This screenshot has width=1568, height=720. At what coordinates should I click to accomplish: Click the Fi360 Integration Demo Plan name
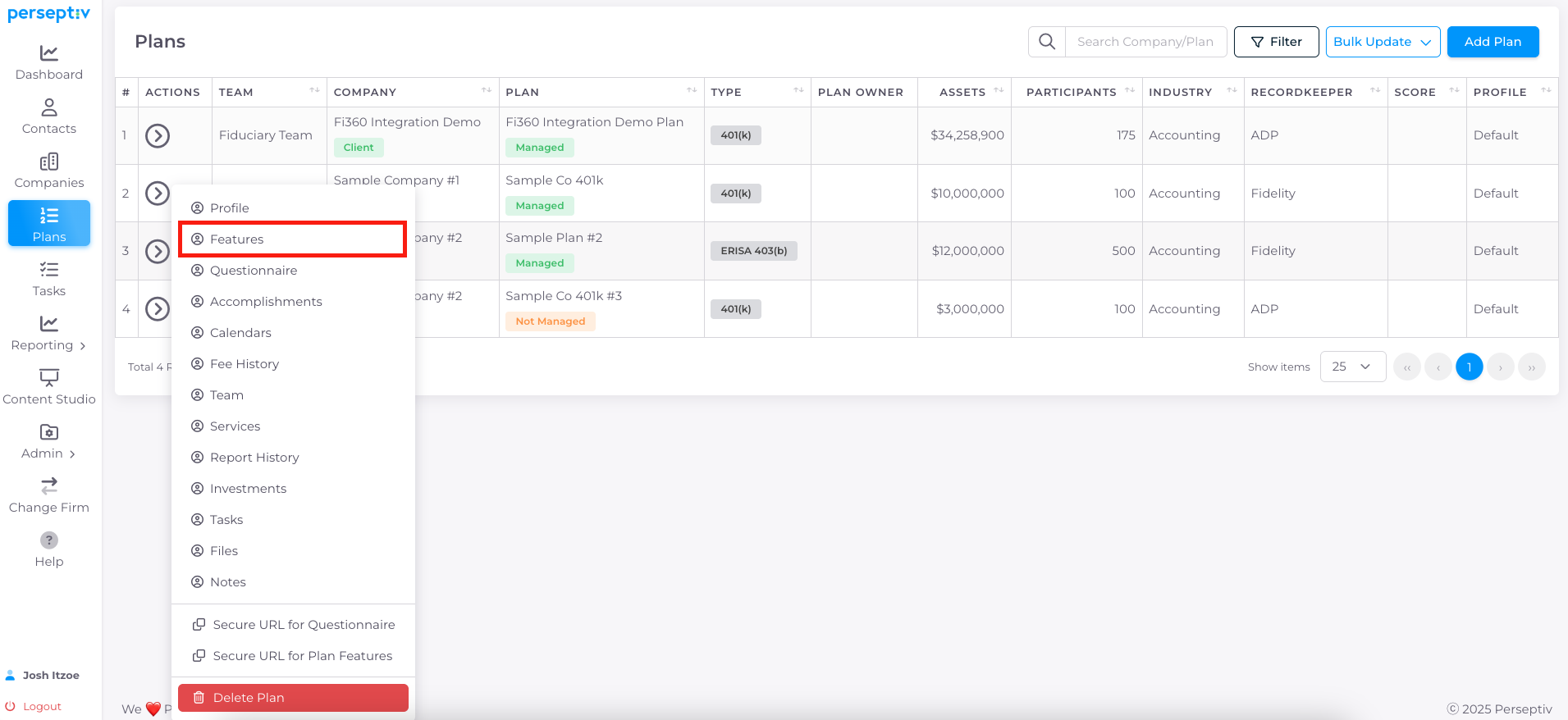[x=594, y=122]
